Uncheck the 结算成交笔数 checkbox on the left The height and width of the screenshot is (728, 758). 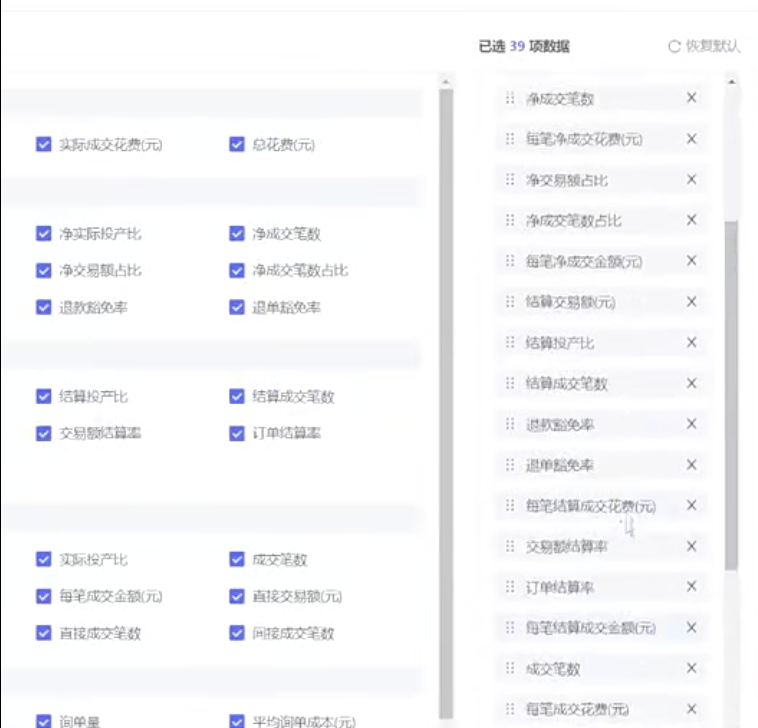point(237,396)
